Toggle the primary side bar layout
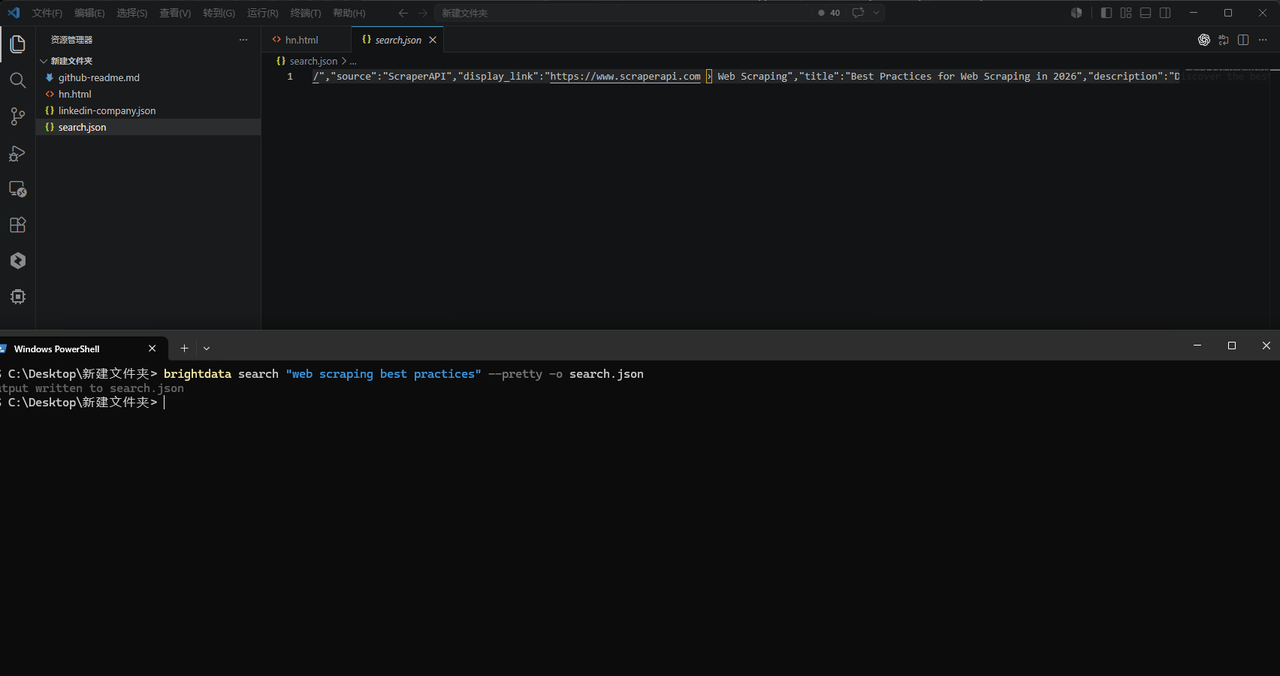 point(1106,13)
